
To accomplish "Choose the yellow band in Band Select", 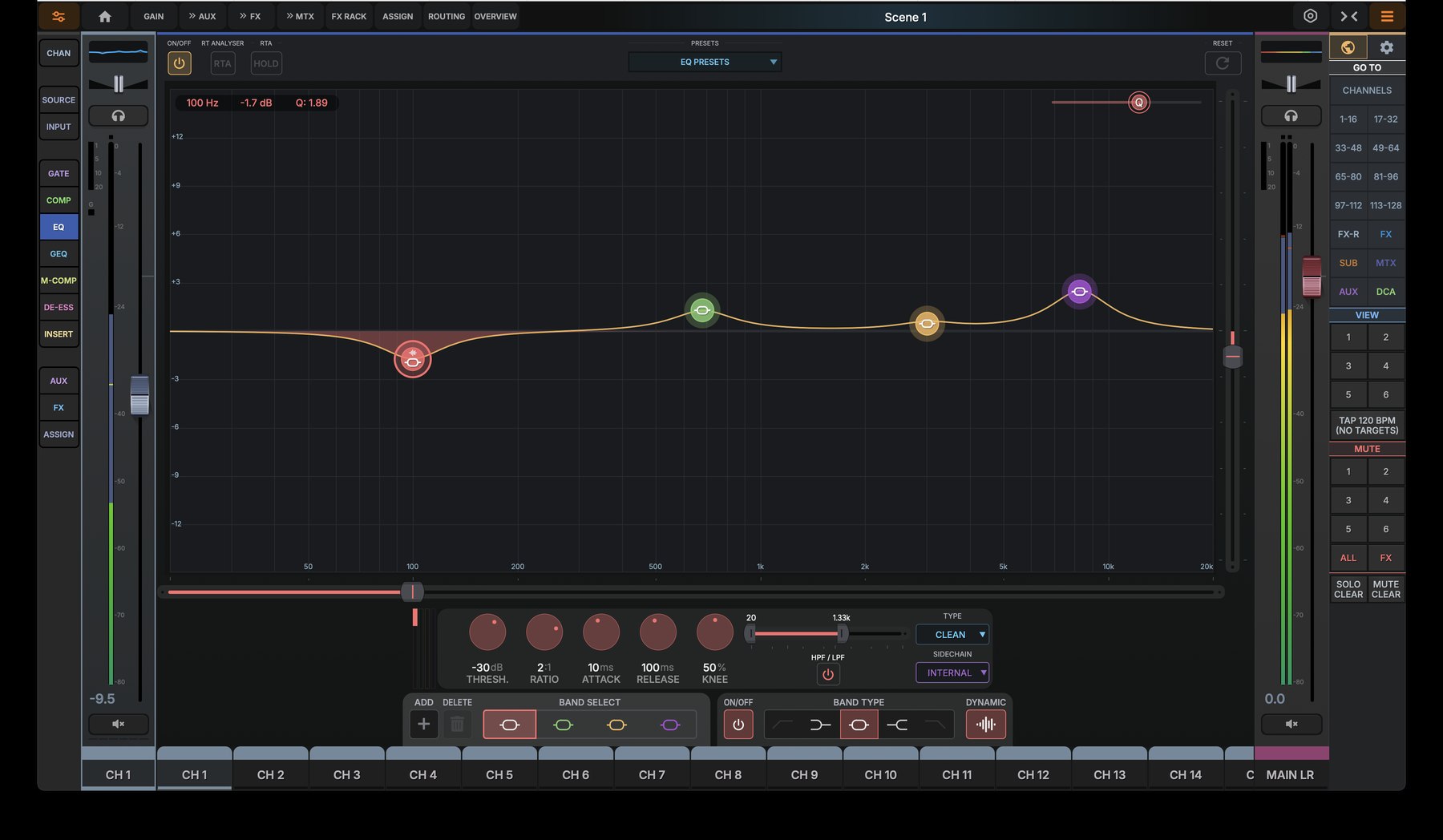I will (616, 725).
